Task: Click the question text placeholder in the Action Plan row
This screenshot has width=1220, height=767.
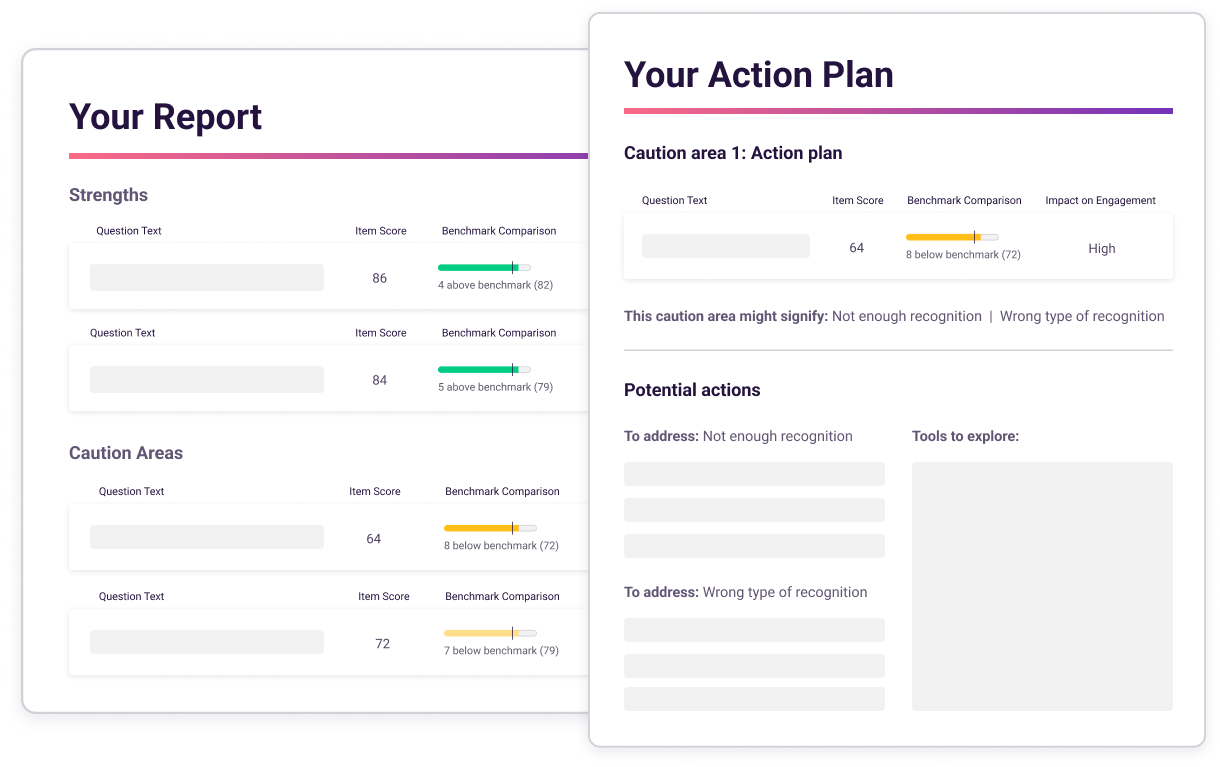Action: coord(726,246)
